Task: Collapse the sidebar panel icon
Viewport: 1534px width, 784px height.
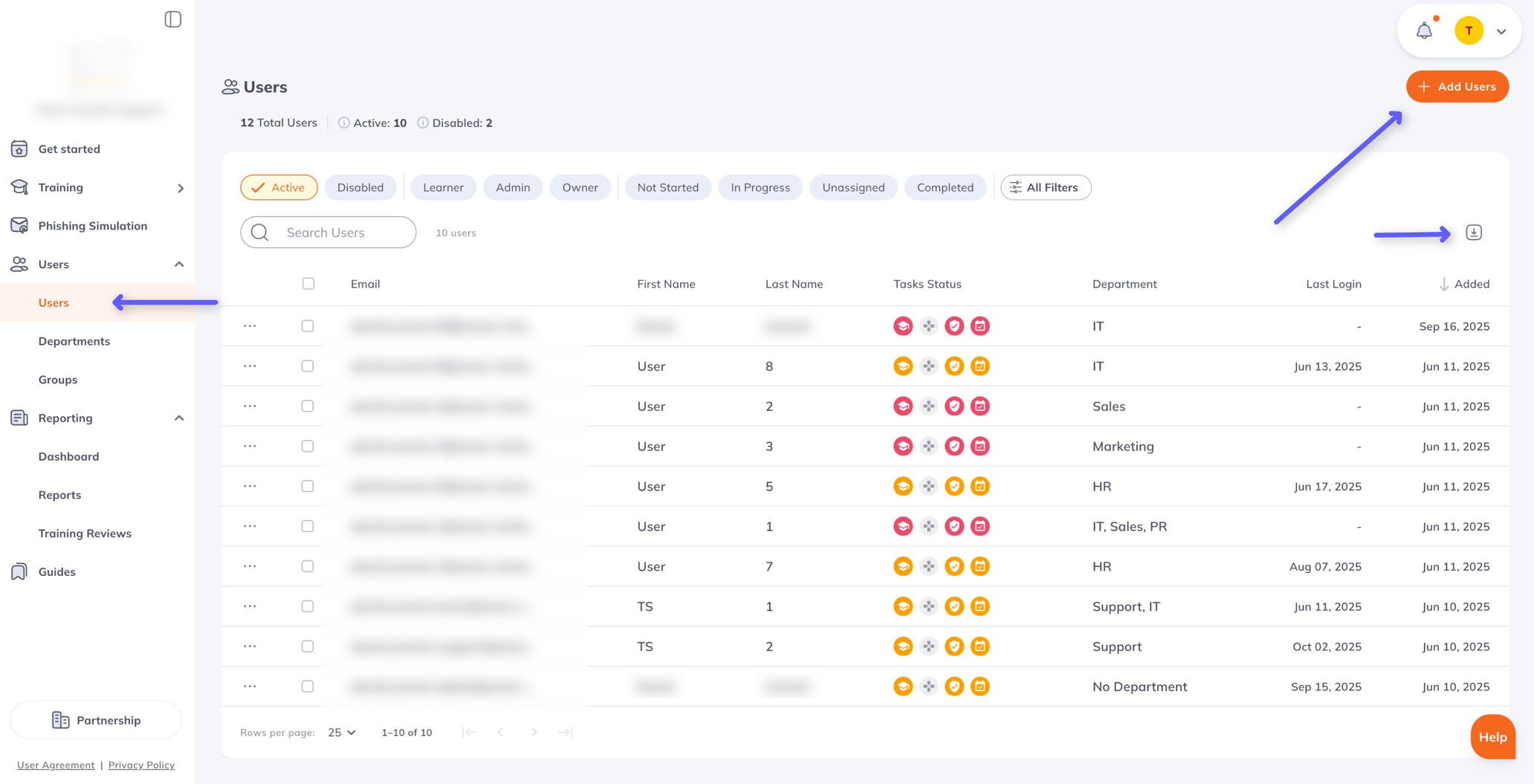Action: coord(172,19)
